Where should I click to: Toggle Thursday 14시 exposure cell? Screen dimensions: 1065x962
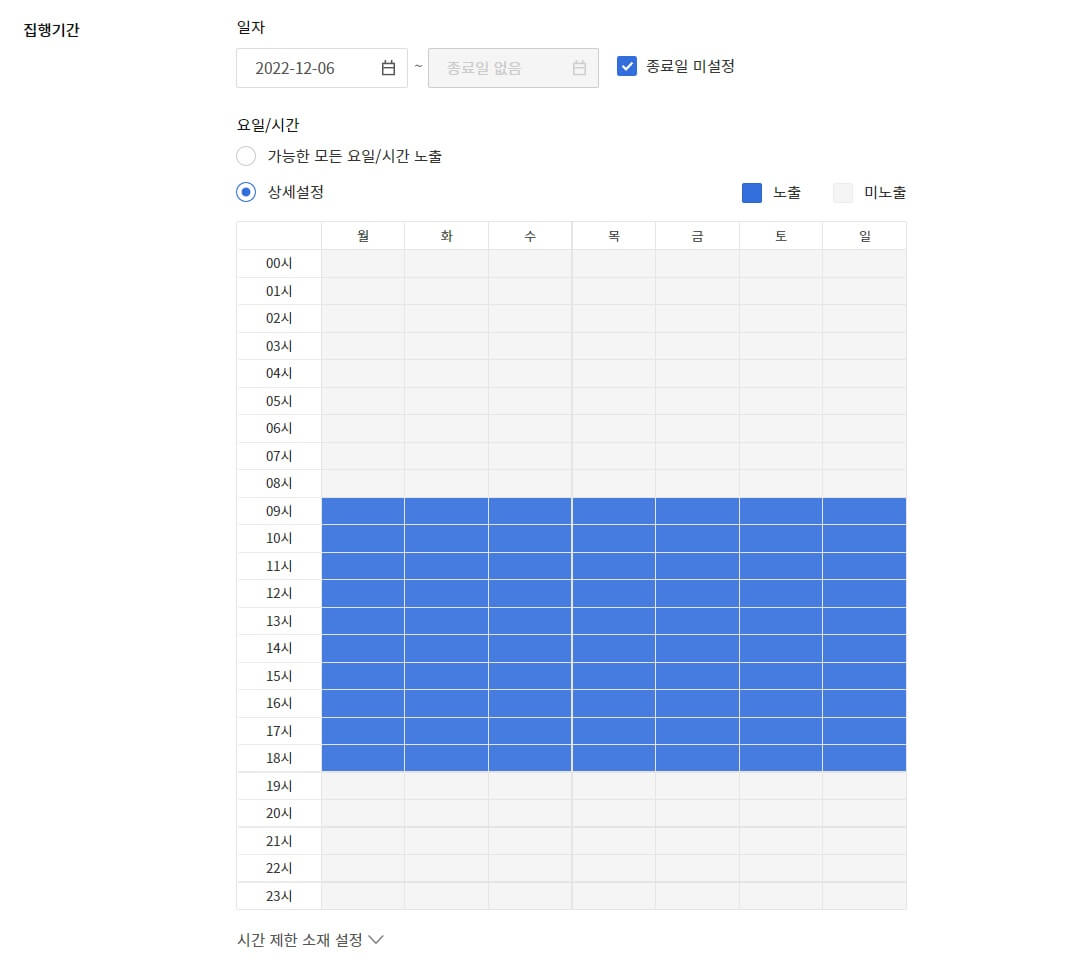pos(613,649)
